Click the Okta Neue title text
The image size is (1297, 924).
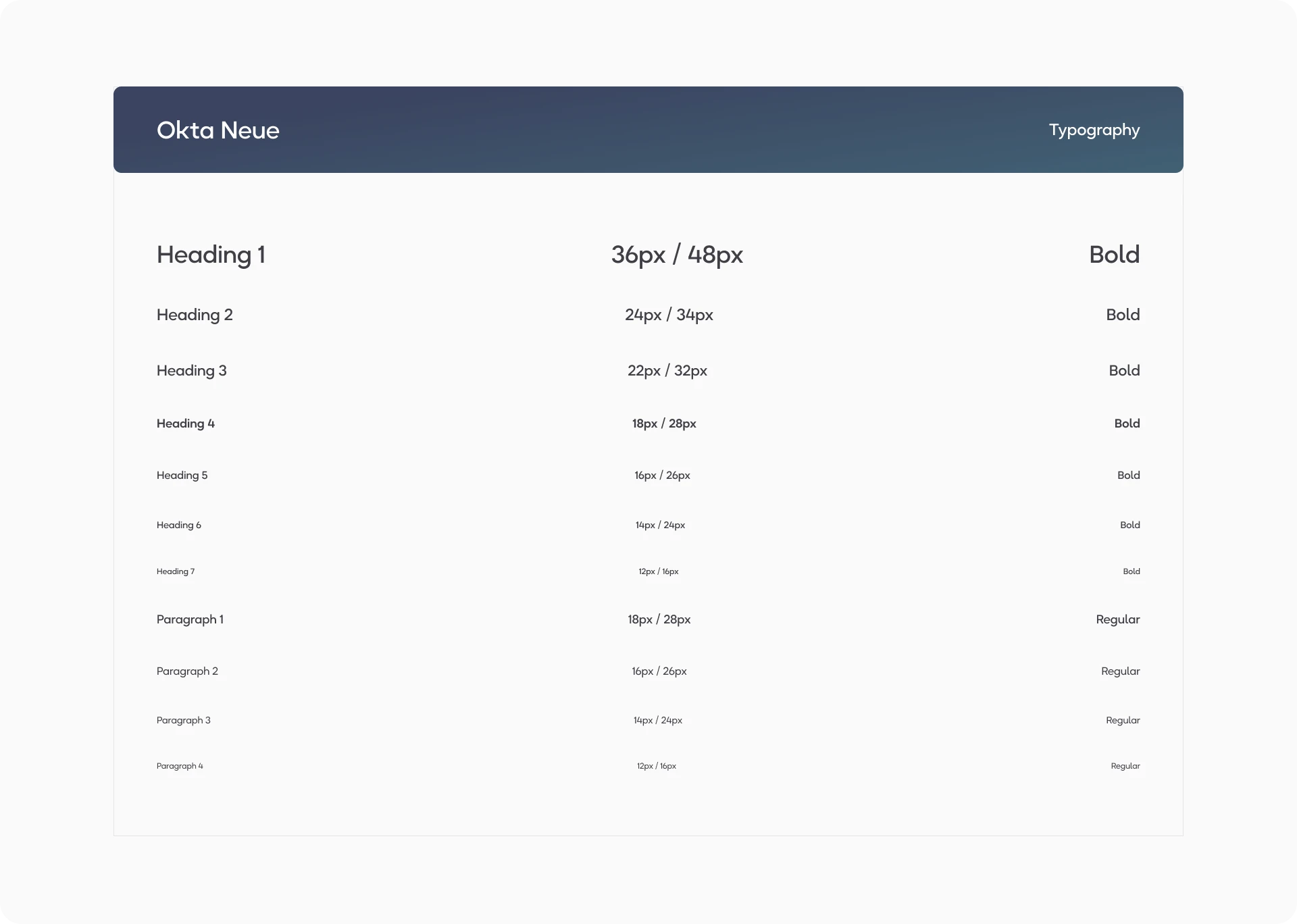click(218, 130)
